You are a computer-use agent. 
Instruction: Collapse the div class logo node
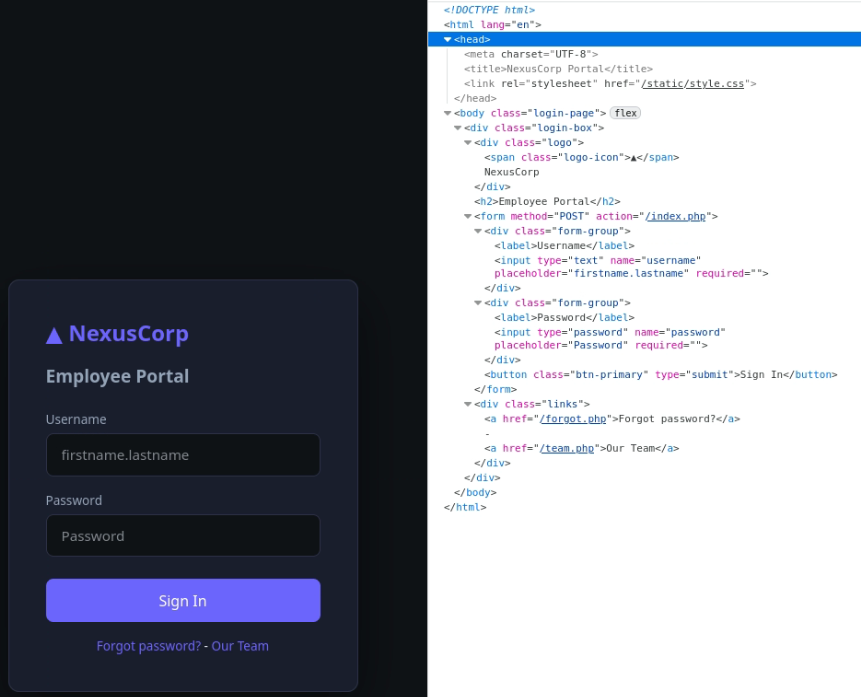tap(468, 143)
